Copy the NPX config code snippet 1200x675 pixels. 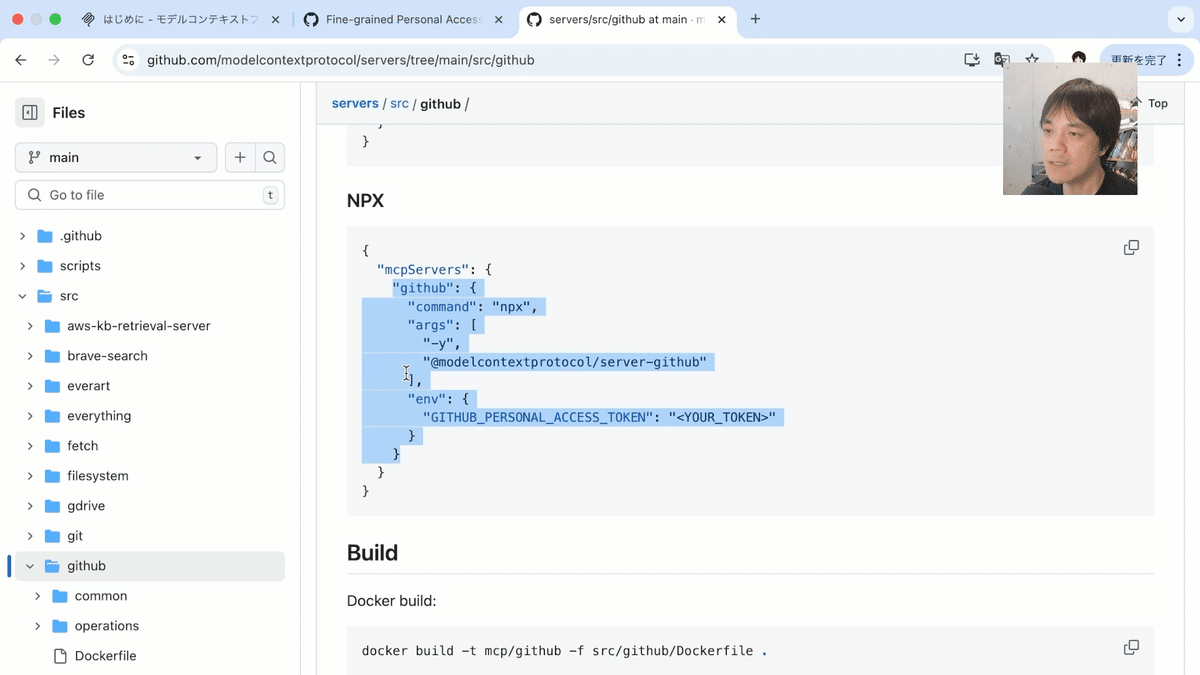(1131, 247)
